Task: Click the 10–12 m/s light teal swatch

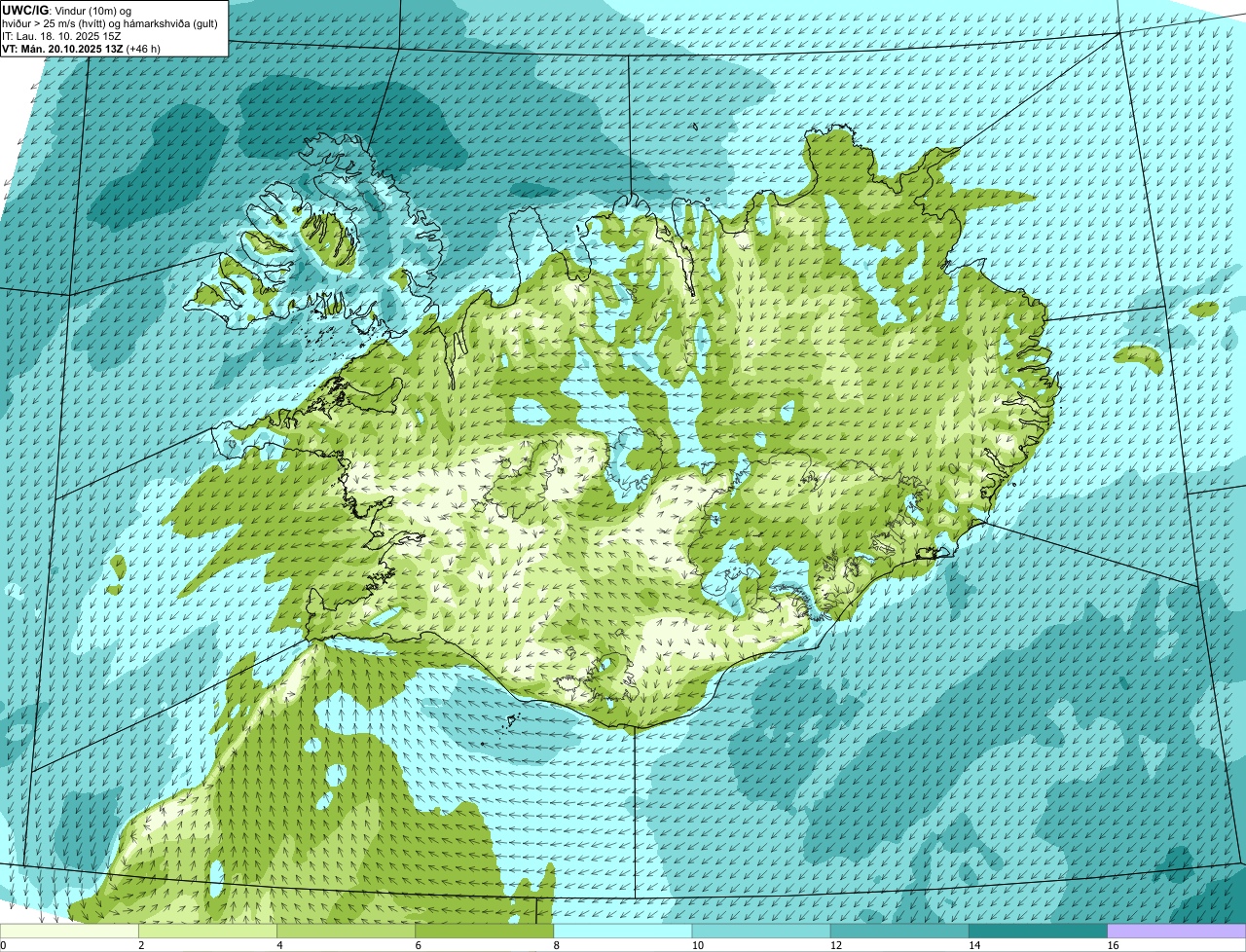Action: tap(761, 931)
